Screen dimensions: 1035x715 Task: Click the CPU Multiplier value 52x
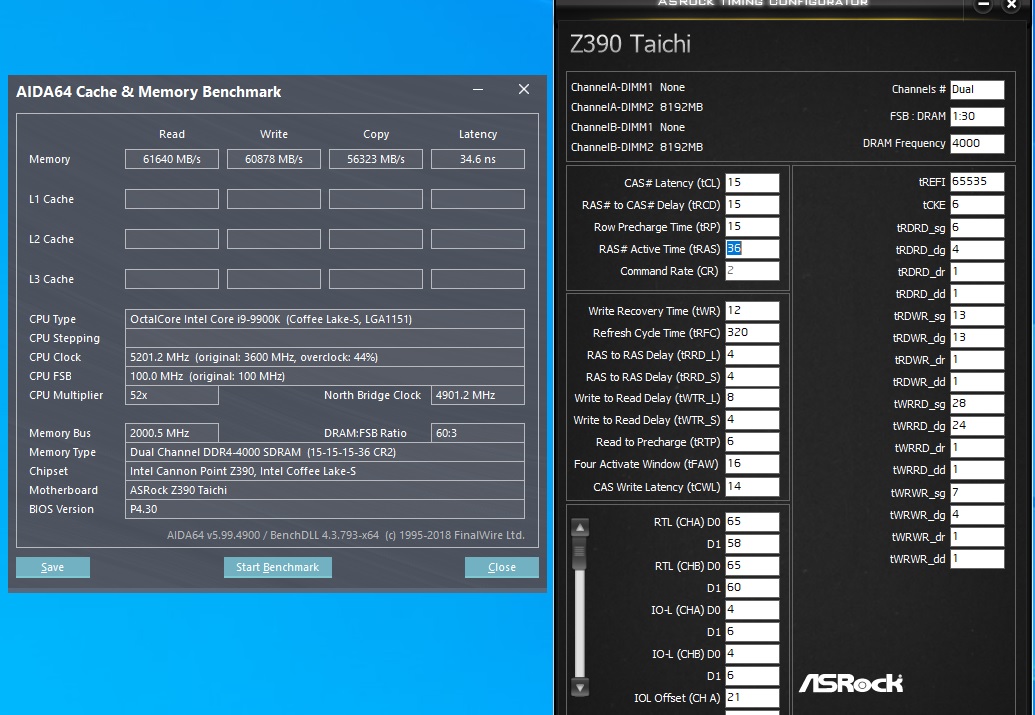coord(172,395)
